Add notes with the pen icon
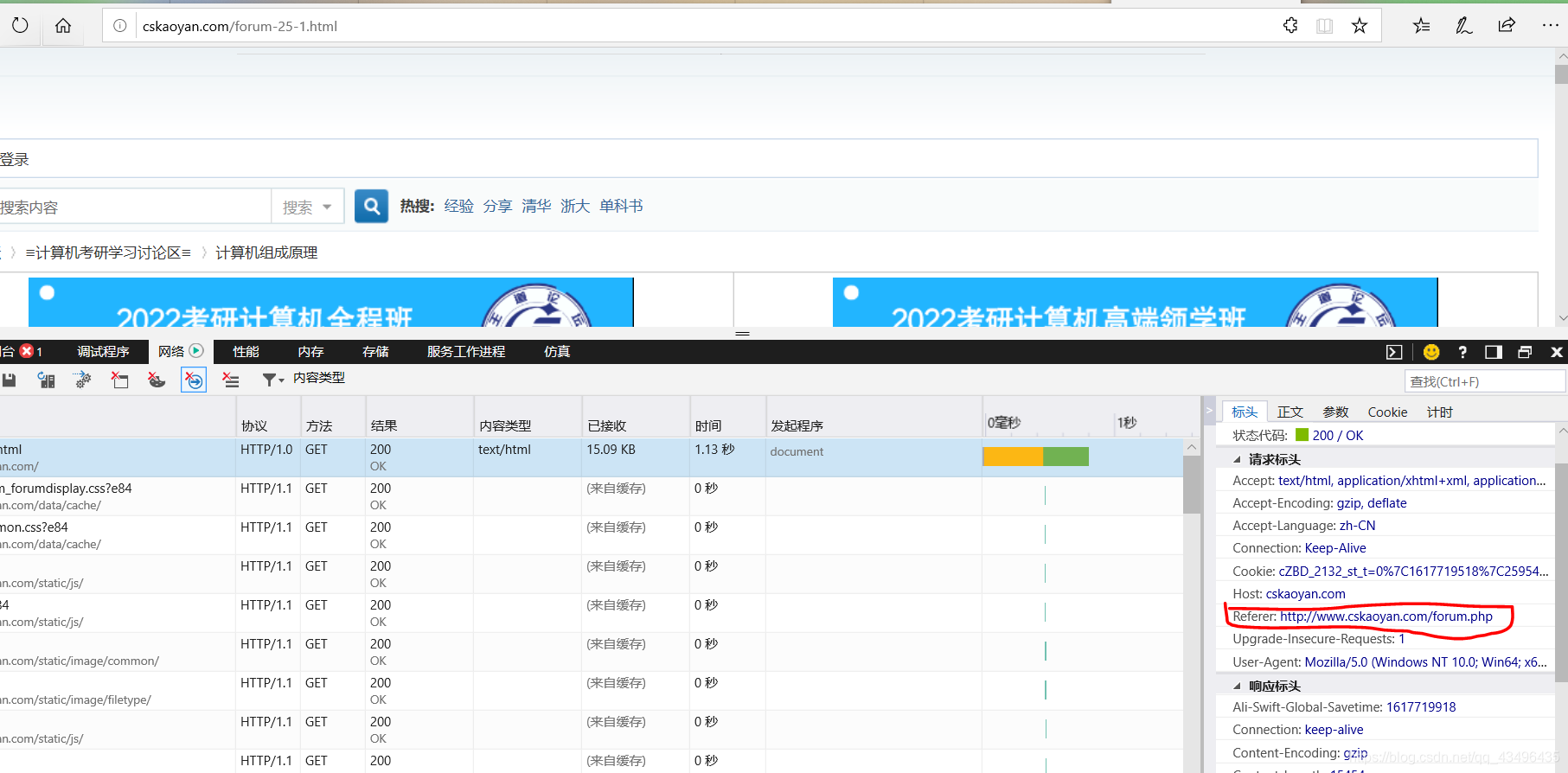This screenshot has width=1568, height=773. pos(1463,26)
